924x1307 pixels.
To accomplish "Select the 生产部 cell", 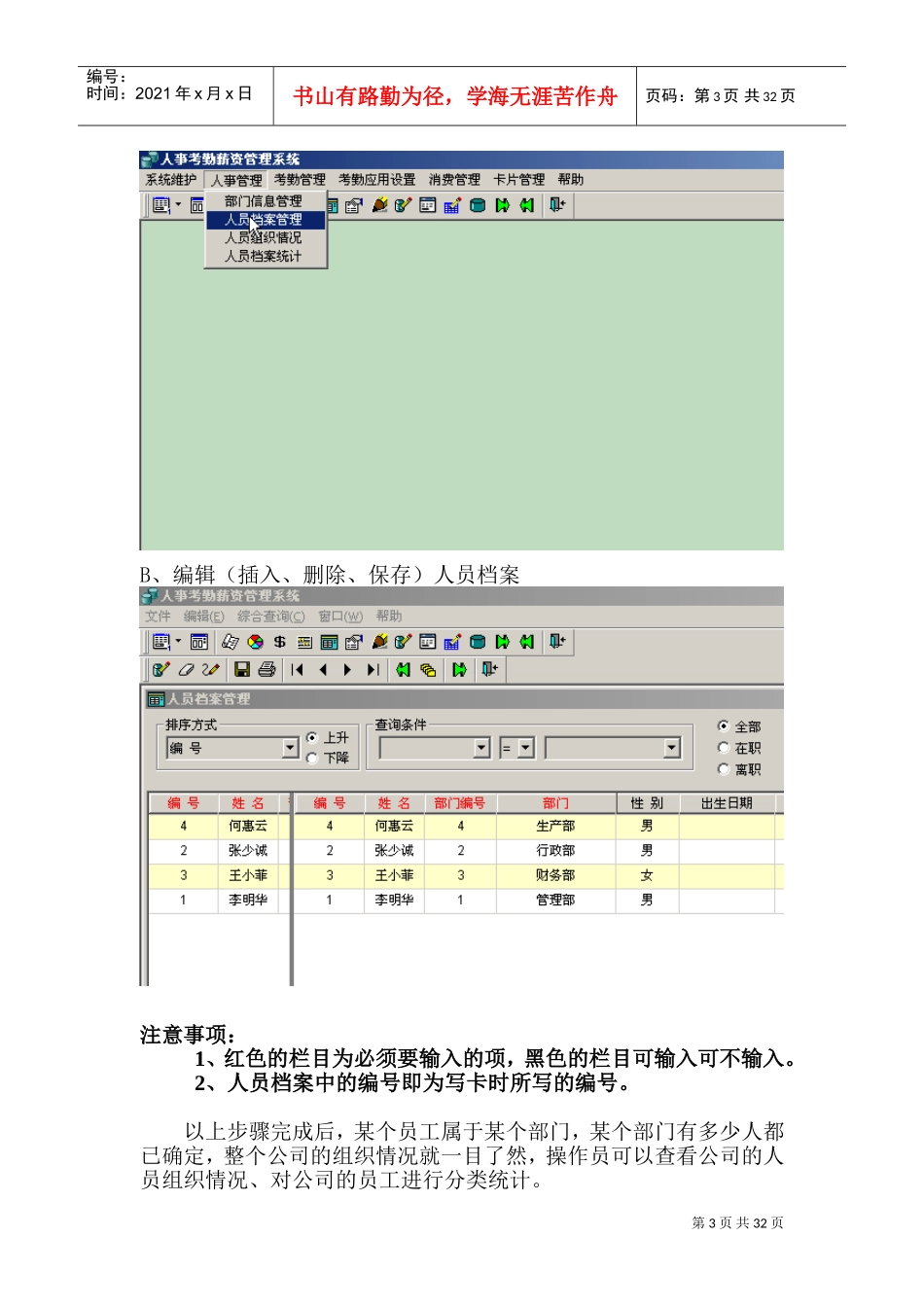I will (556, 826).
